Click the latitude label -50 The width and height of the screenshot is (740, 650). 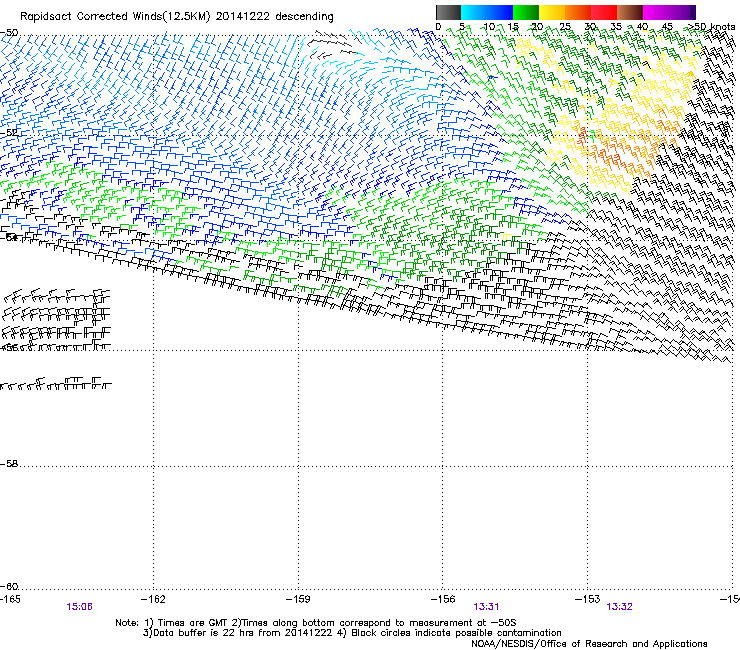pyautogui.click(x=9, y=33)
